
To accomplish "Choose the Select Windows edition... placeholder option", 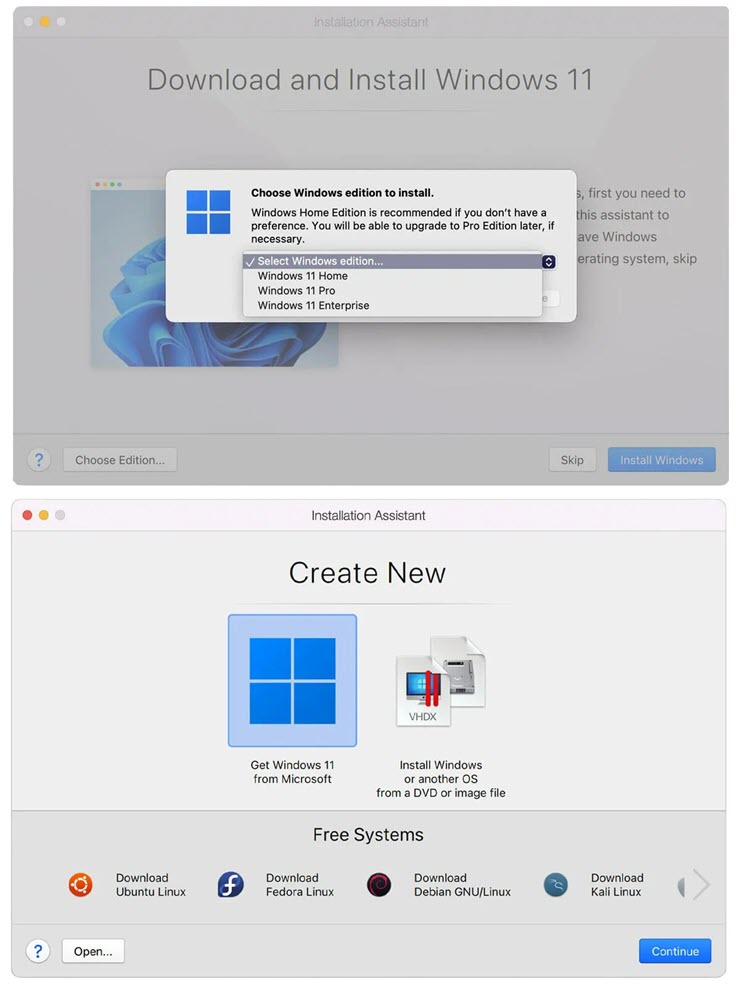I will [320, 262].
